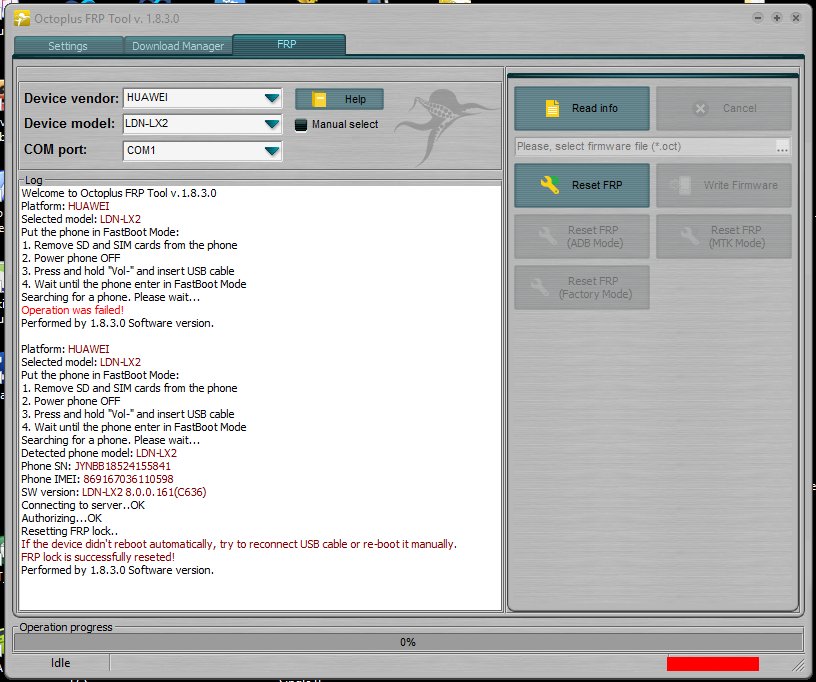
Task: Click the Reset FRP (Factory Mode) wrench icon
Action: coord(539,287)
